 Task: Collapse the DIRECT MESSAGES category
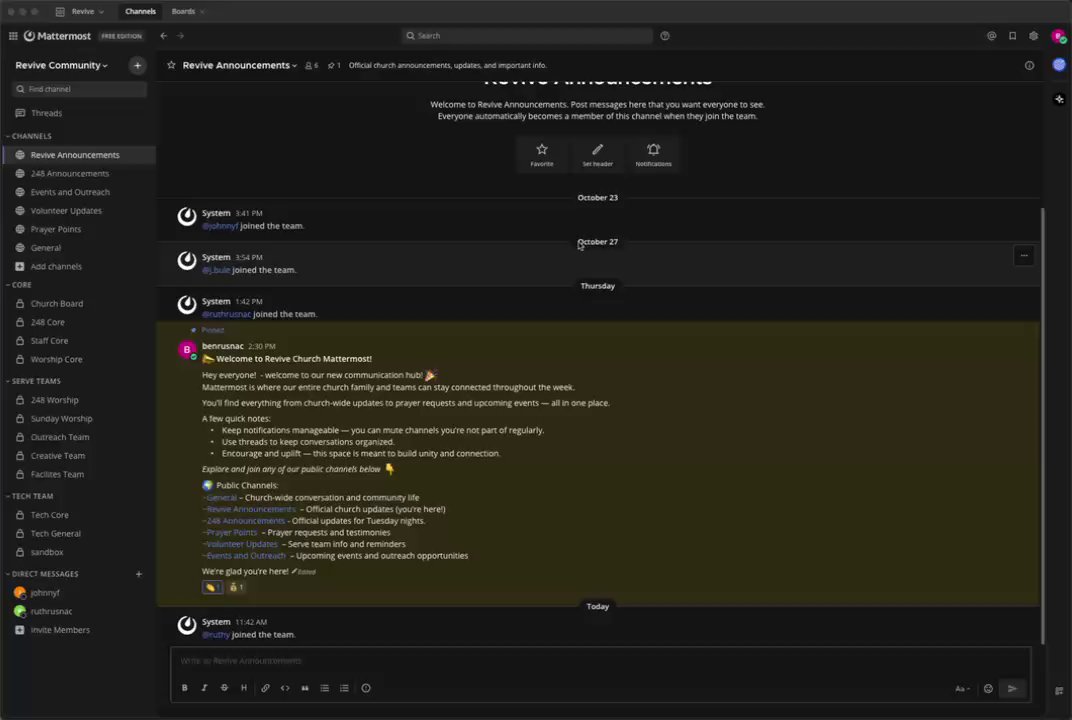[42, 574]
